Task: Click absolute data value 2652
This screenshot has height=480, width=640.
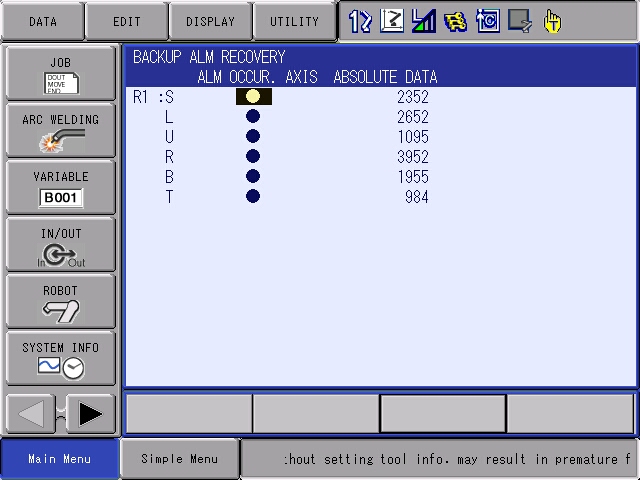Action: (x=413, y=117)
